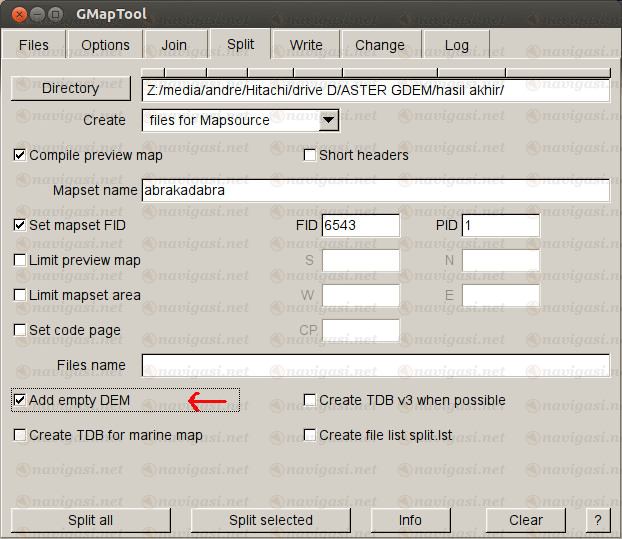This screenshot has height=539, width=622.
Task: Switch to the Files tab
Action: coord(33,45)
